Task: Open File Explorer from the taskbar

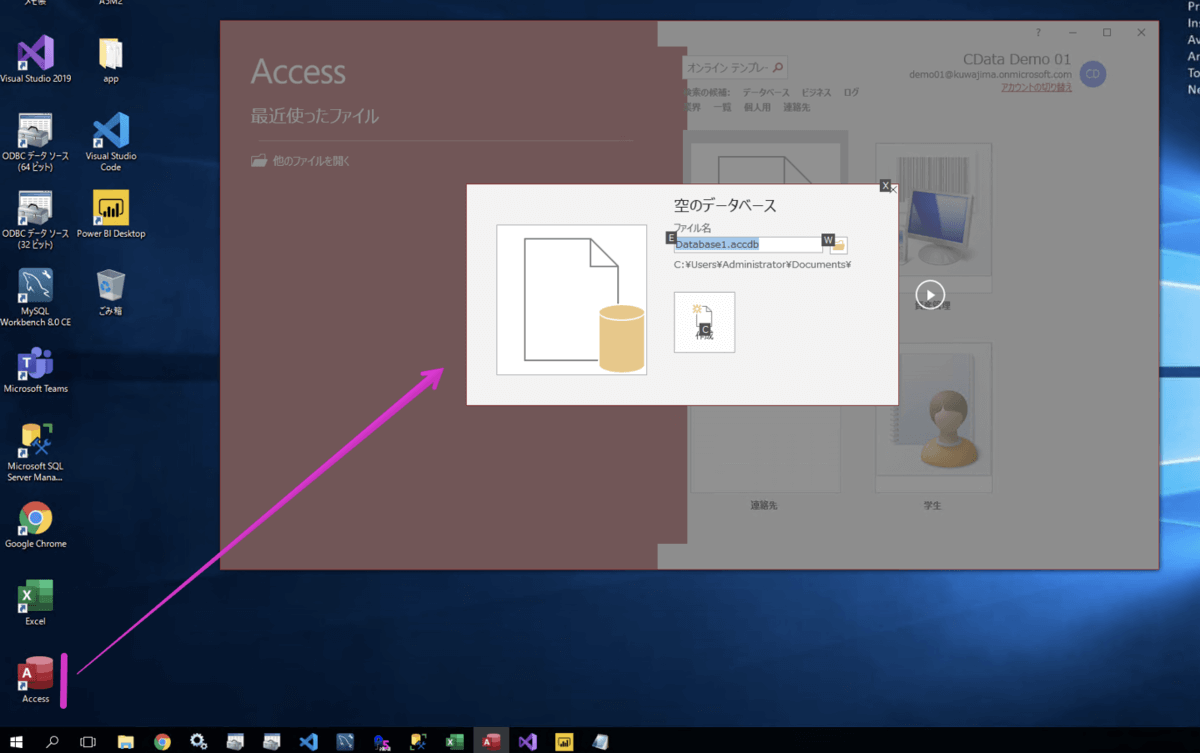Action: (125, 742)
